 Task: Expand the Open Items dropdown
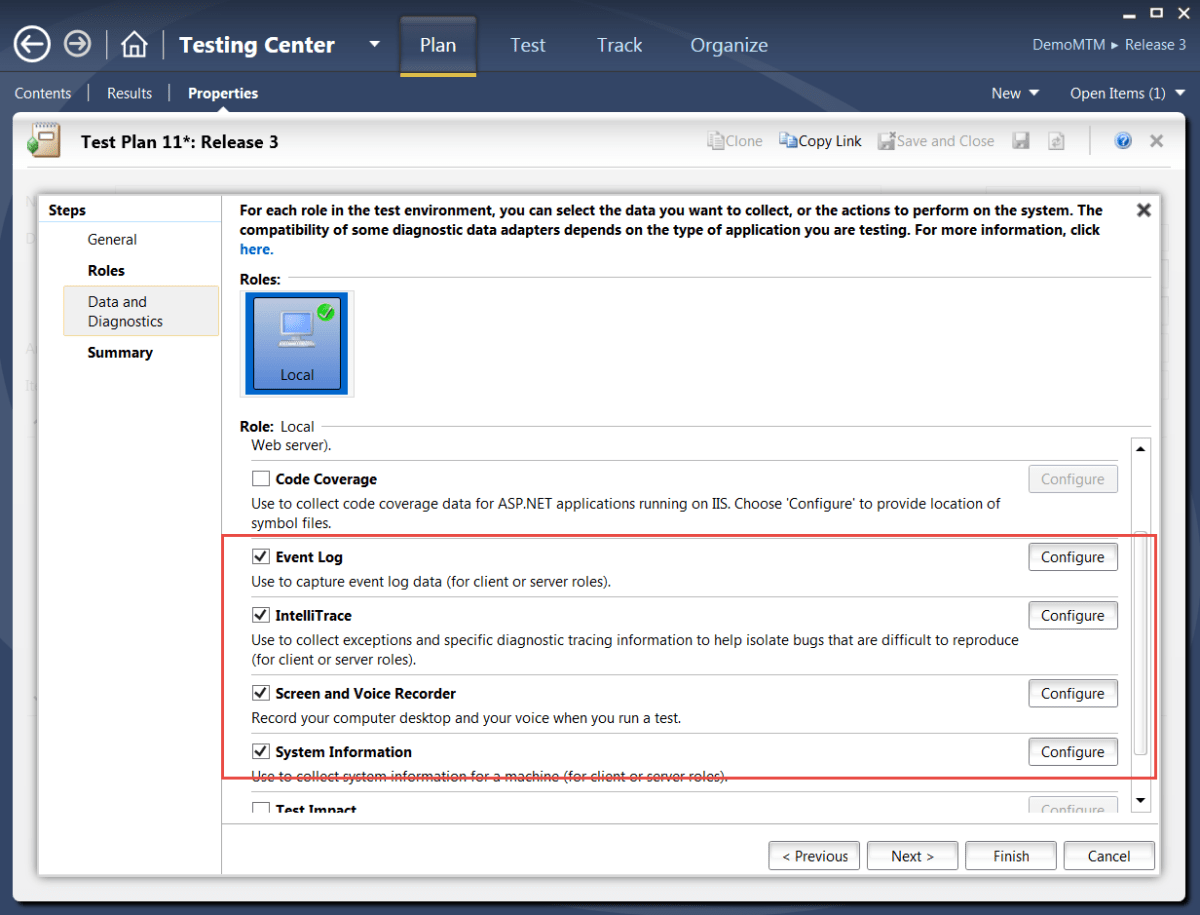(x=1127, y=92)
